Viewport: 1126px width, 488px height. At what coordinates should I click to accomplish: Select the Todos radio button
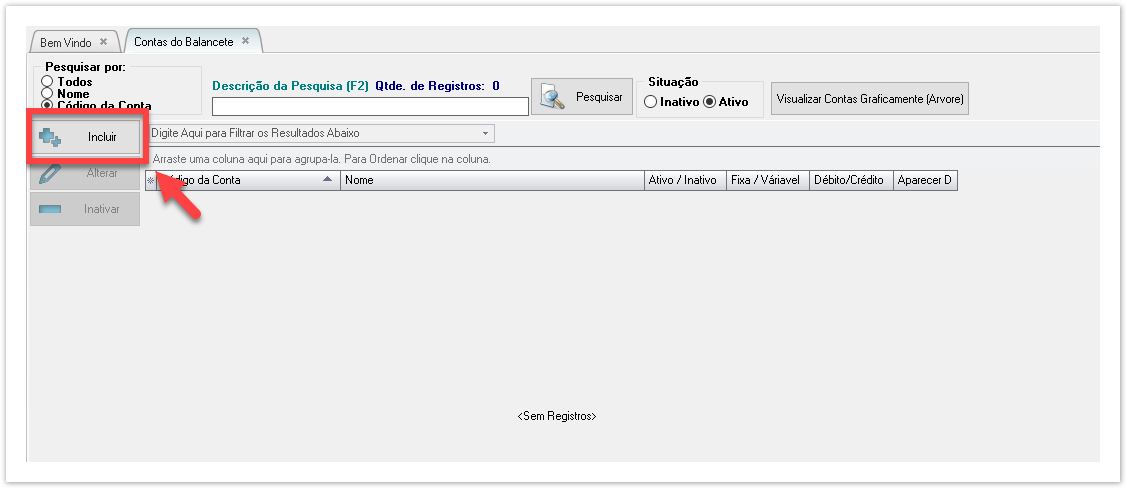pyautogui.click(x=47, y=82)
